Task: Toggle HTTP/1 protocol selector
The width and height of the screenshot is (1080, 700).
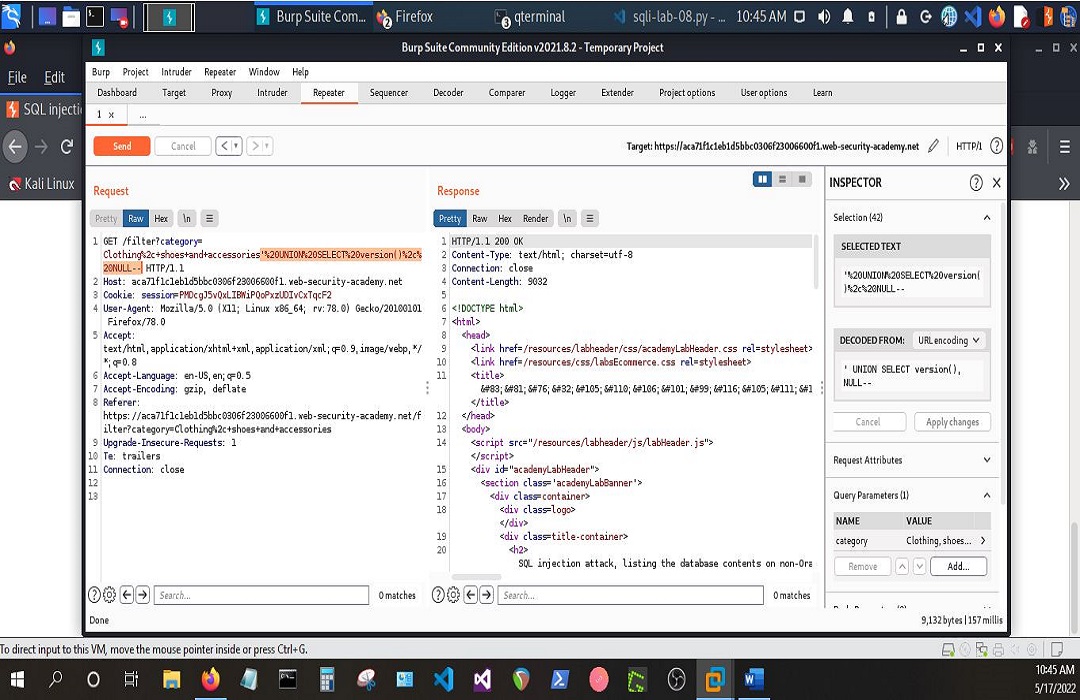Action: [x=968, y=146]
